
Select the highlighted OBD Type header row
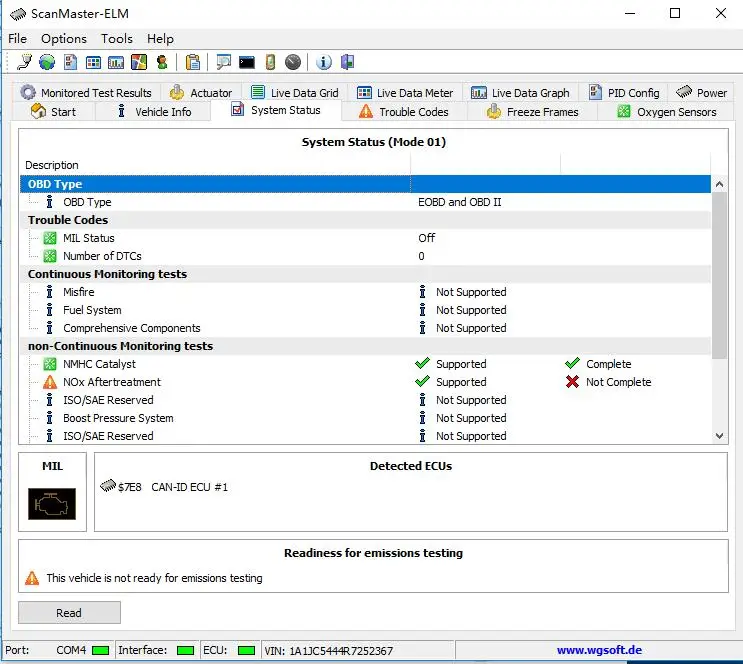365,184
